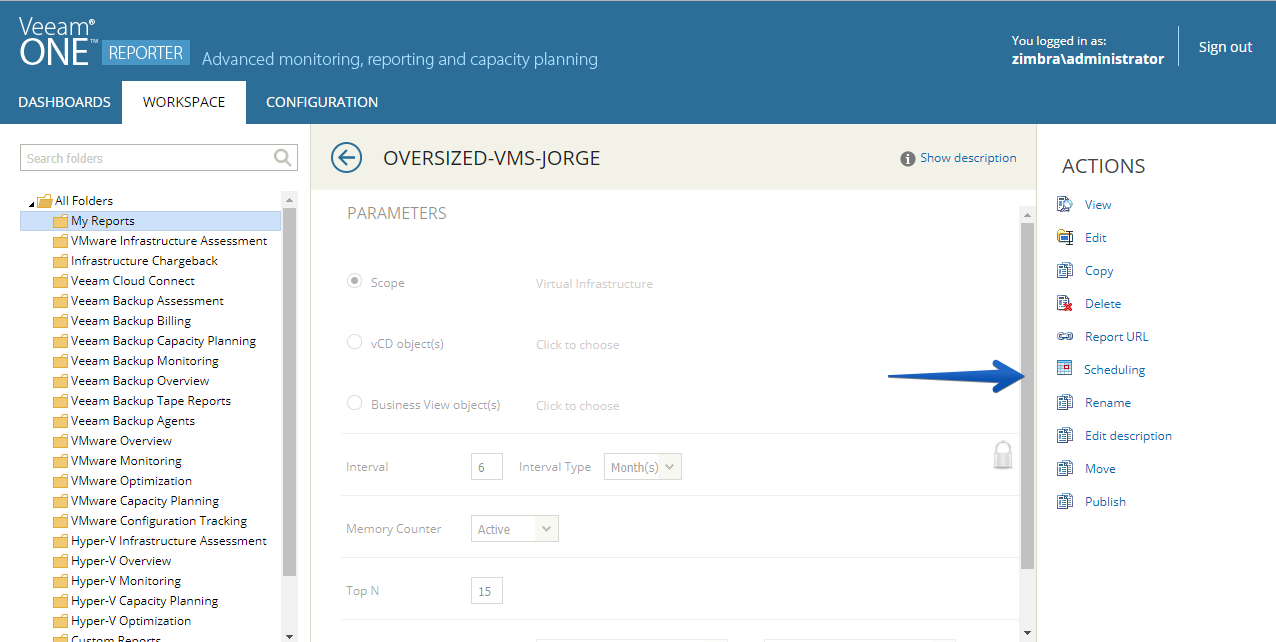The image size is (1276, 642).
Task: Click the Edit description icon
Action: click(1065, 435)
